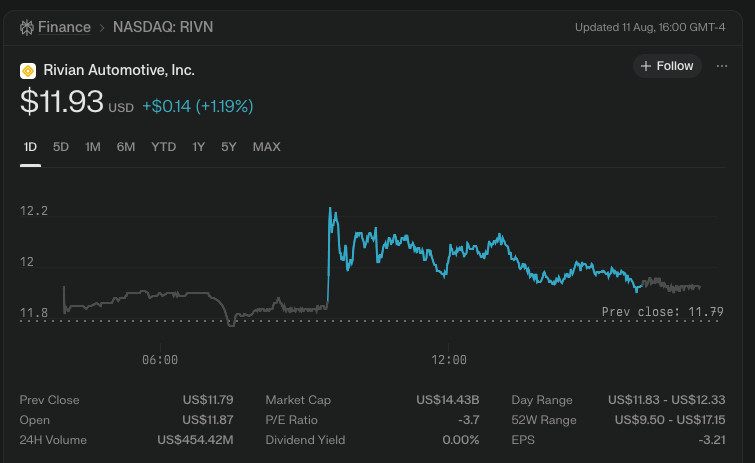Switch to the 5D chart range
Screen dimensions: 755x463
61,147
